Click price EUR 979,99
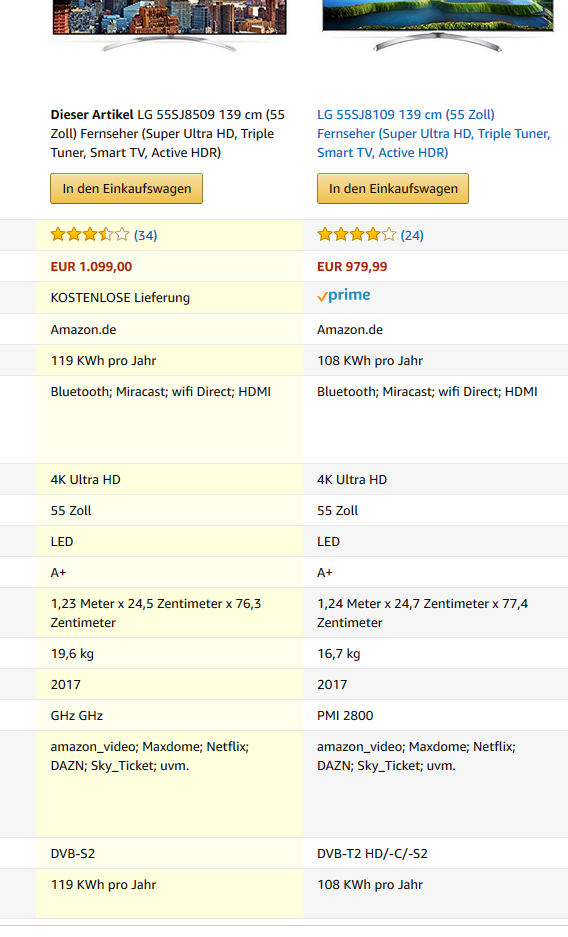 click(x=352, y=267)
